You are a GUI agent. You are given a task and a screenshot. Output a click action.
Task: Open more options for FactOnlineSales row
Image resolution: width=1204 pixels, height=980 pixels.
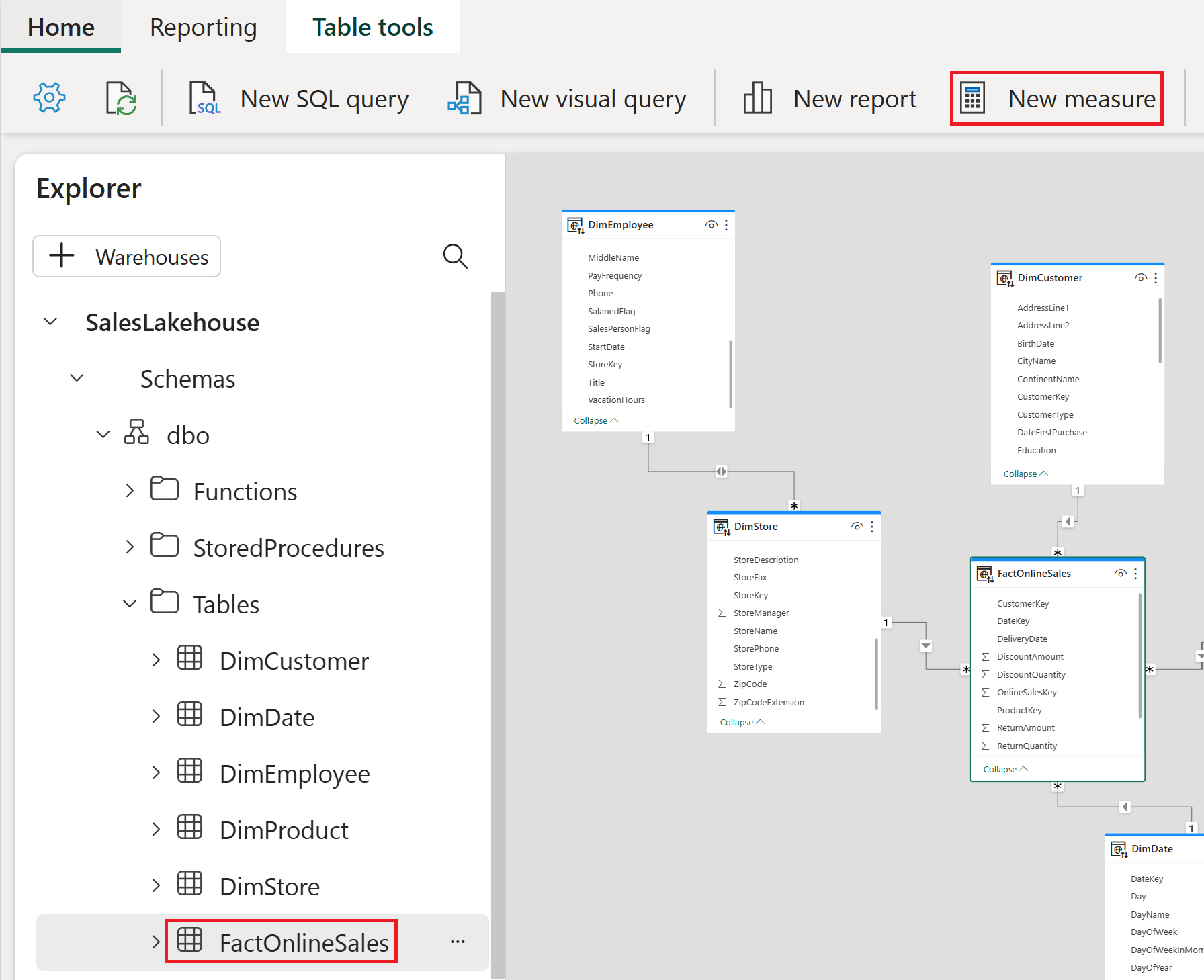[458, 942]
